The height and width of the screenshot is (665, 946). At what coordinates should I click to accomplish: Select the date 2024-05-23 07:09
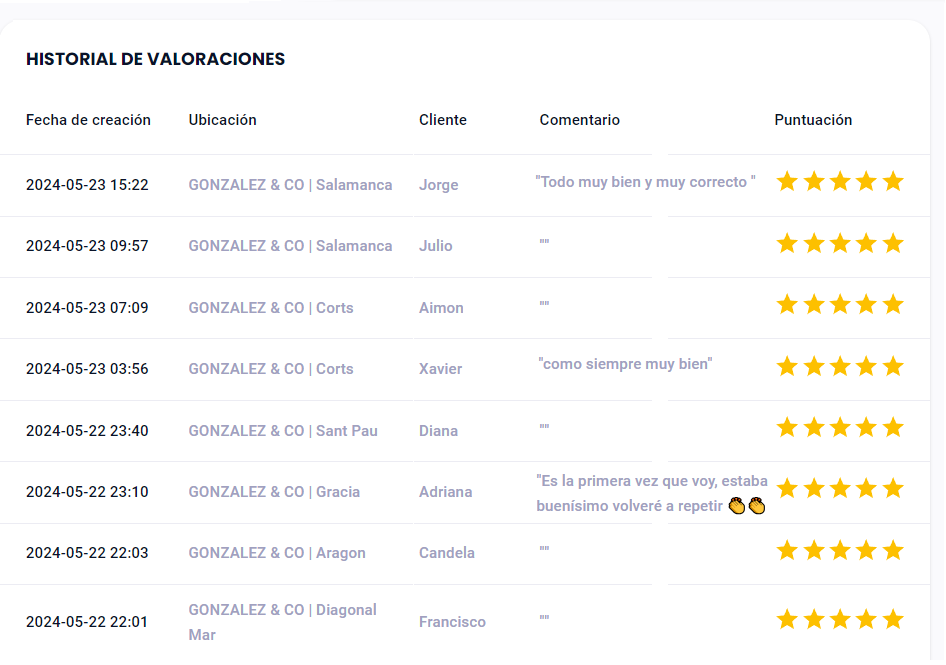87,308
